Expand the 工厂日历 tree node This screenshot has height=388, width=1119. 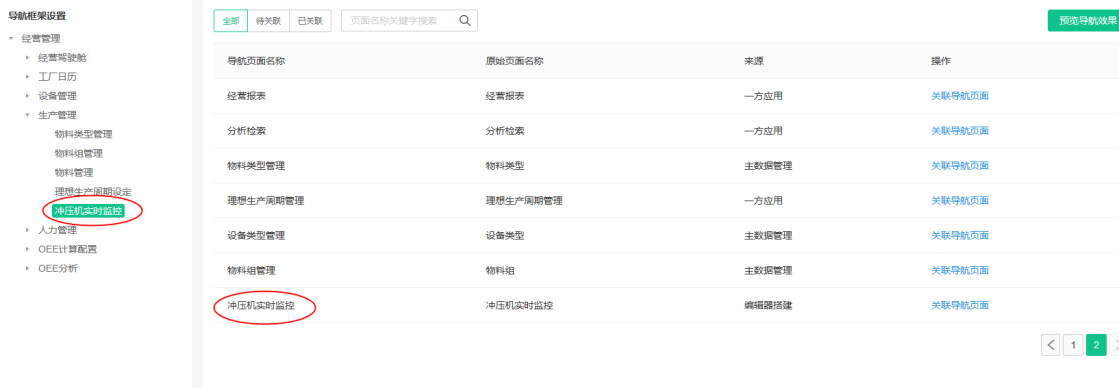28,76
